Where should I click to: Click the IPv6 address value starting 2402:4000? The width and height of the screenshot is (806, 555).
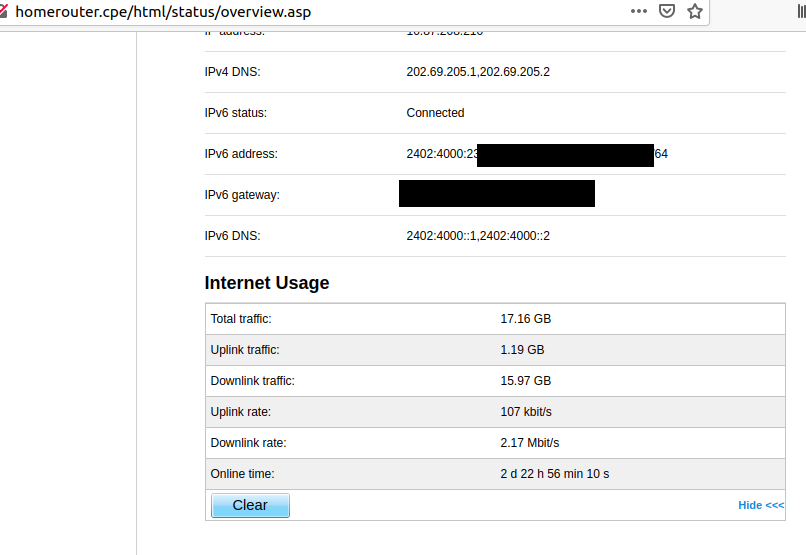click(x=537, y=154)
